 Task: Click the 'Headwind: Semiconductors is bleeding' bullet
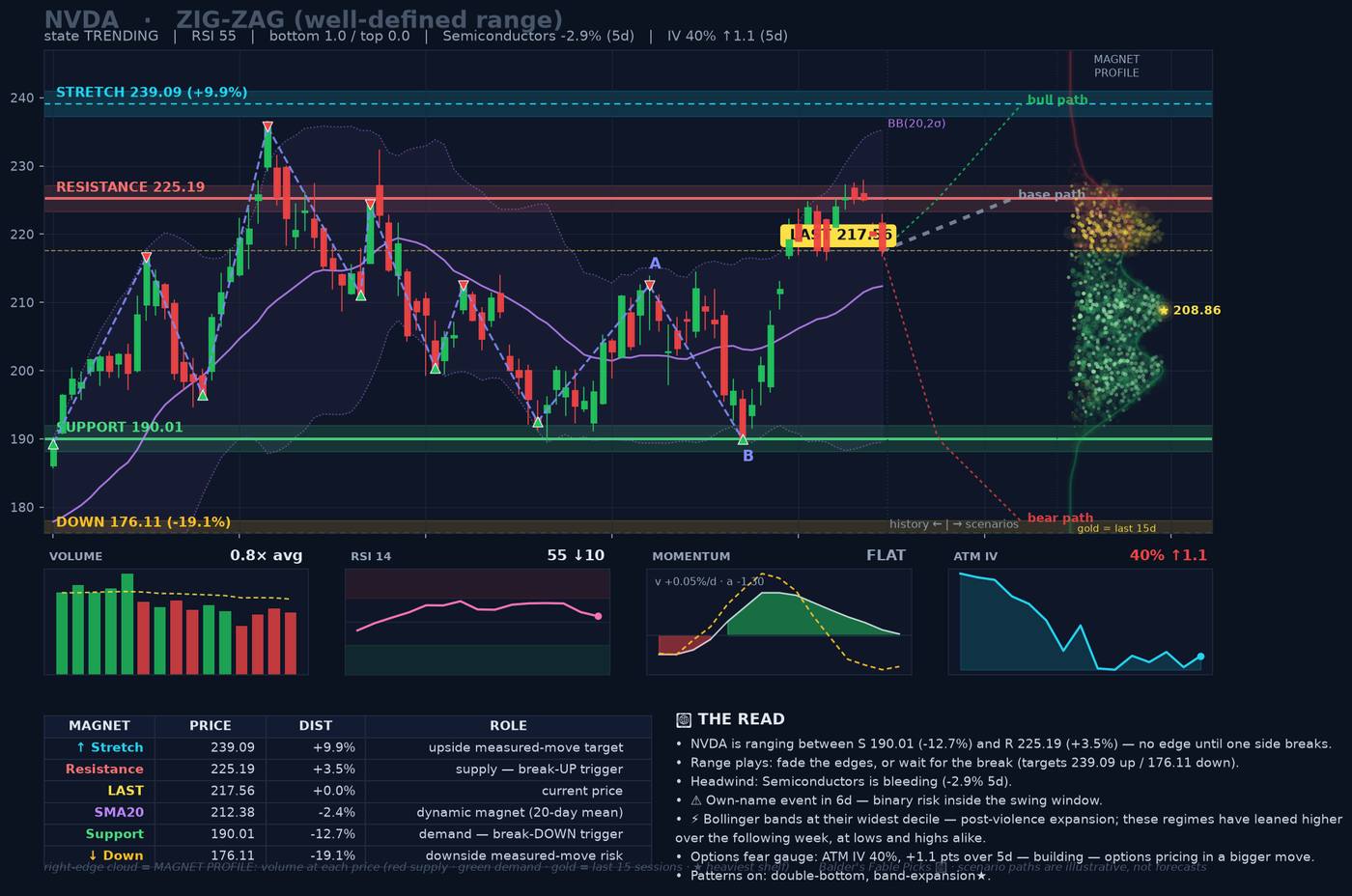(x=844, y=782)
